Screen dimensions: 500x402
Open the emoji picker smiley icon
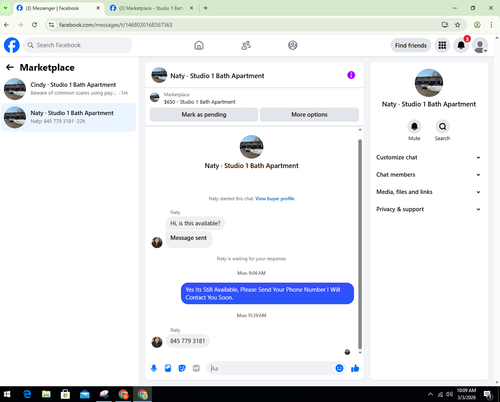[x=339, y=368]
